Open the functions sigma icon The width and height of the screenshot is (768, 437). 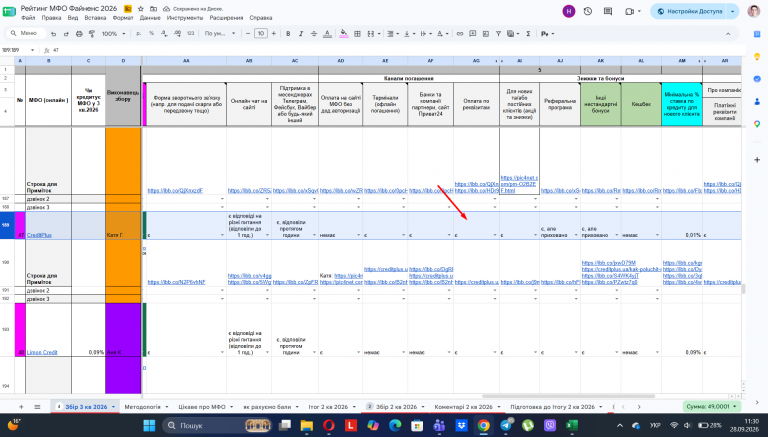pos(528,34)
